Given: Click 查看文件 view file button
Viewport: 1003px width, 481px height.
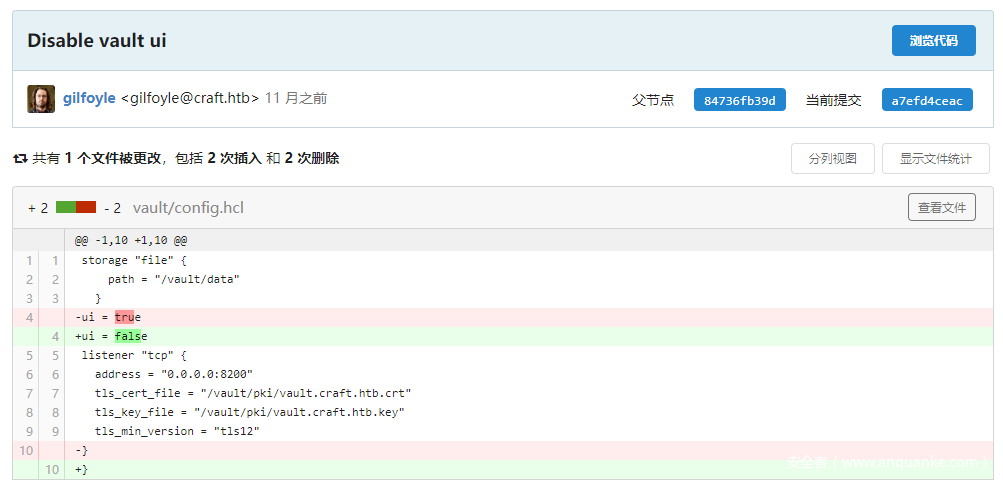Looking at the screenshot, I should (942, 207).
